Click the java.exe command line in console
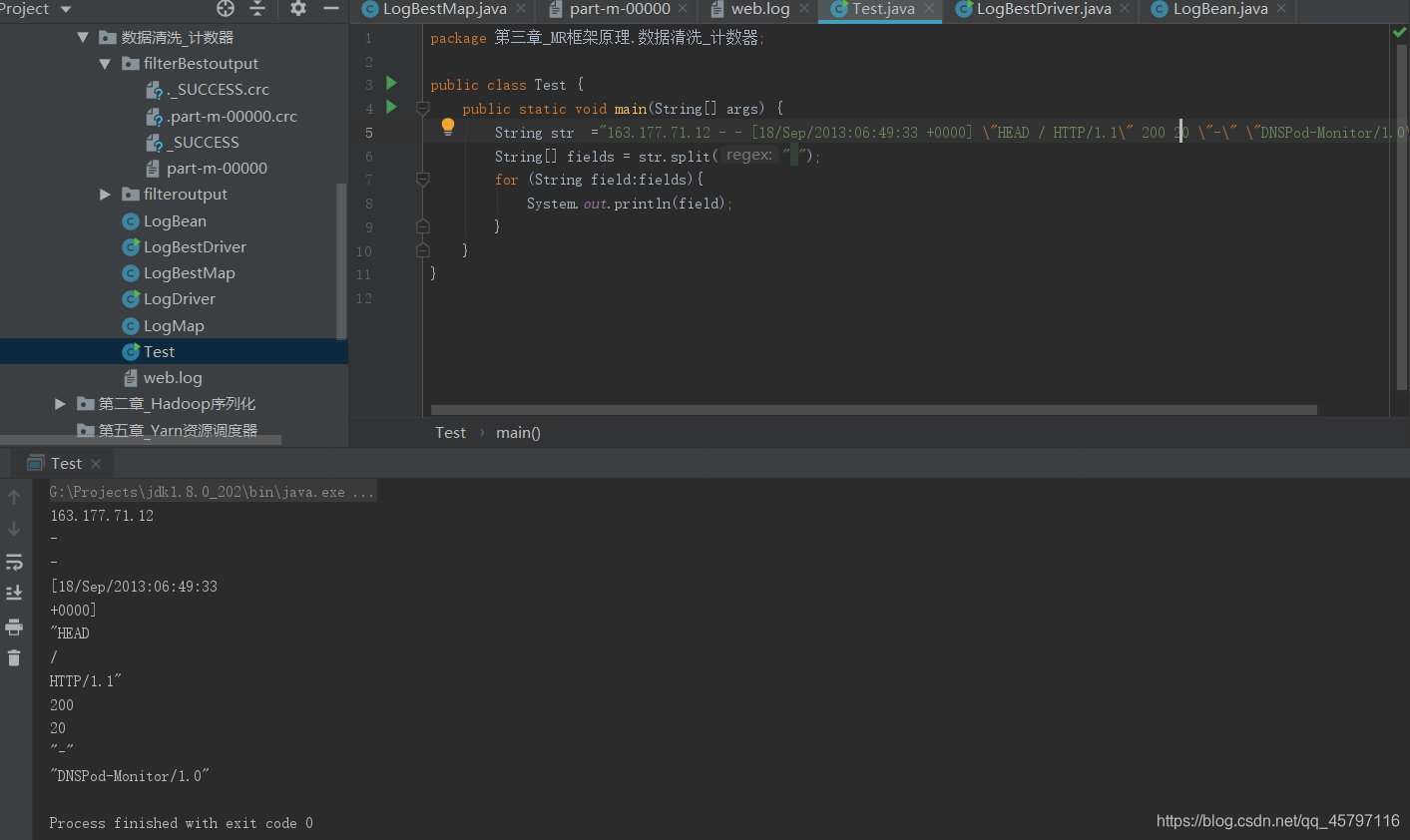Image resolution: width=1410 pixels, height=840 pixels. click(213, 492)
